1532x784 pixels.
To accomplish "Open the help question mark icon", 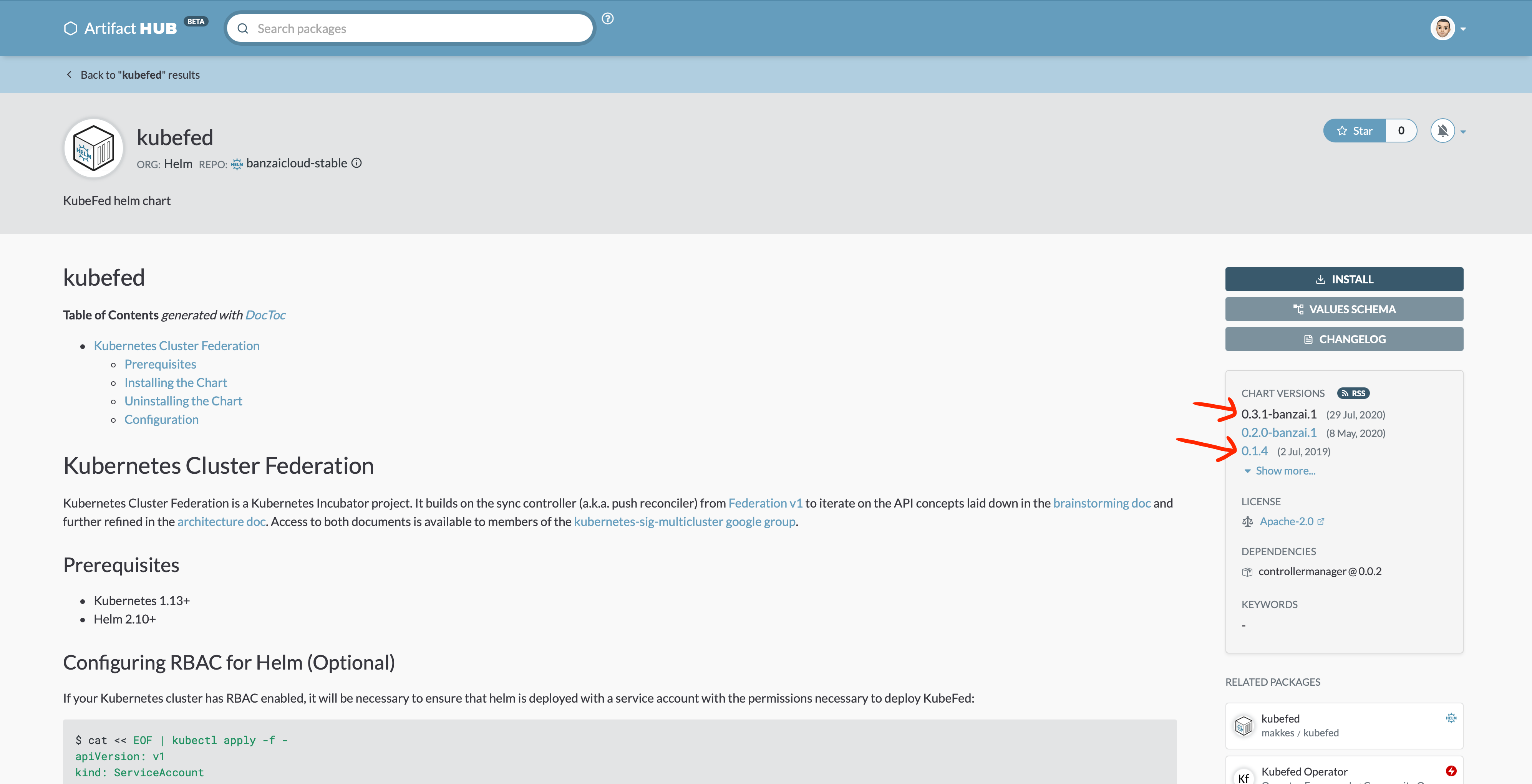I will pyautogui.click(x=608, y=18).
